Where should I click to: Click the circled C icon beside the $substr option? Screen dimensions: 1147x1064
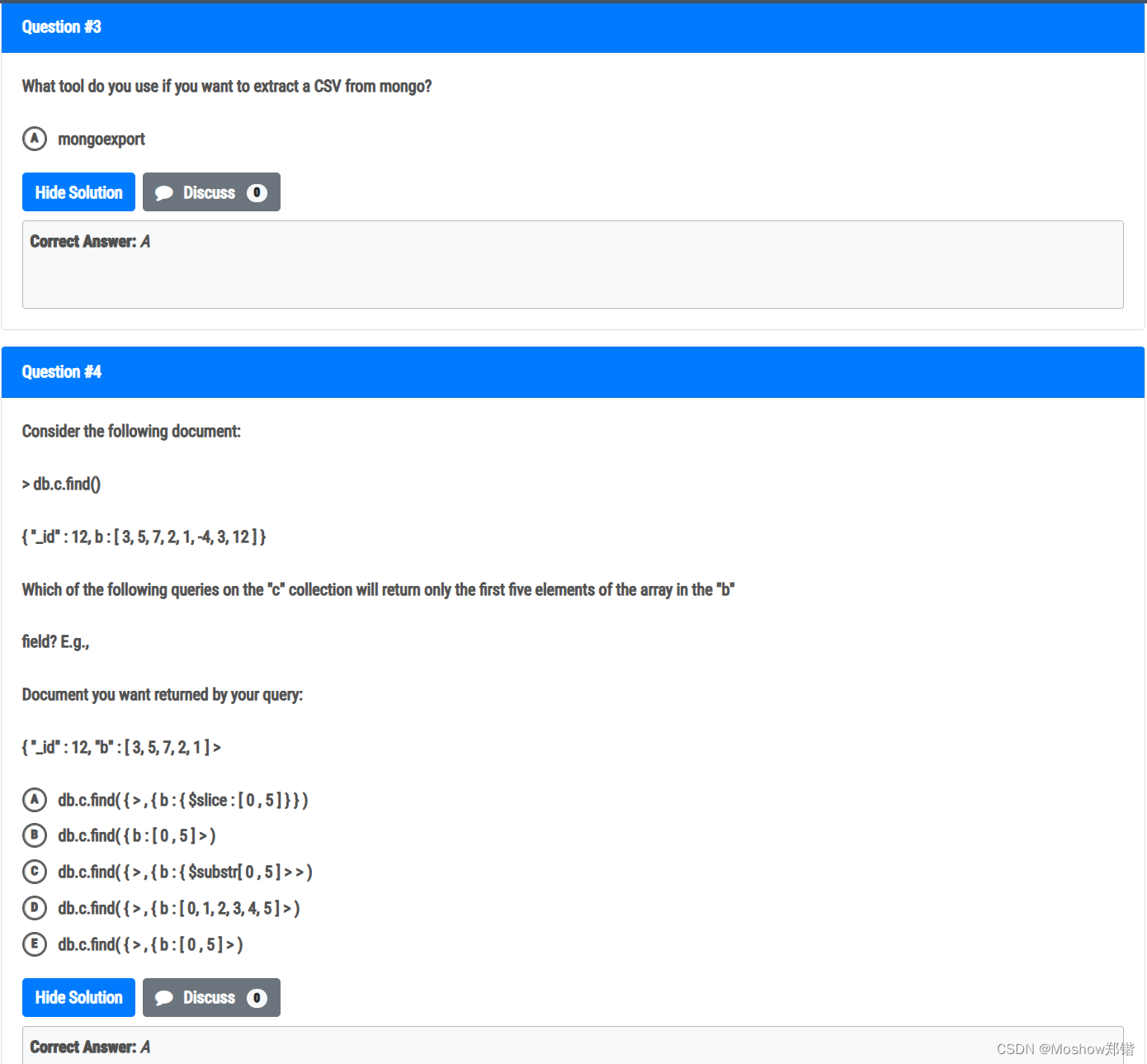[x=35, y=871]
